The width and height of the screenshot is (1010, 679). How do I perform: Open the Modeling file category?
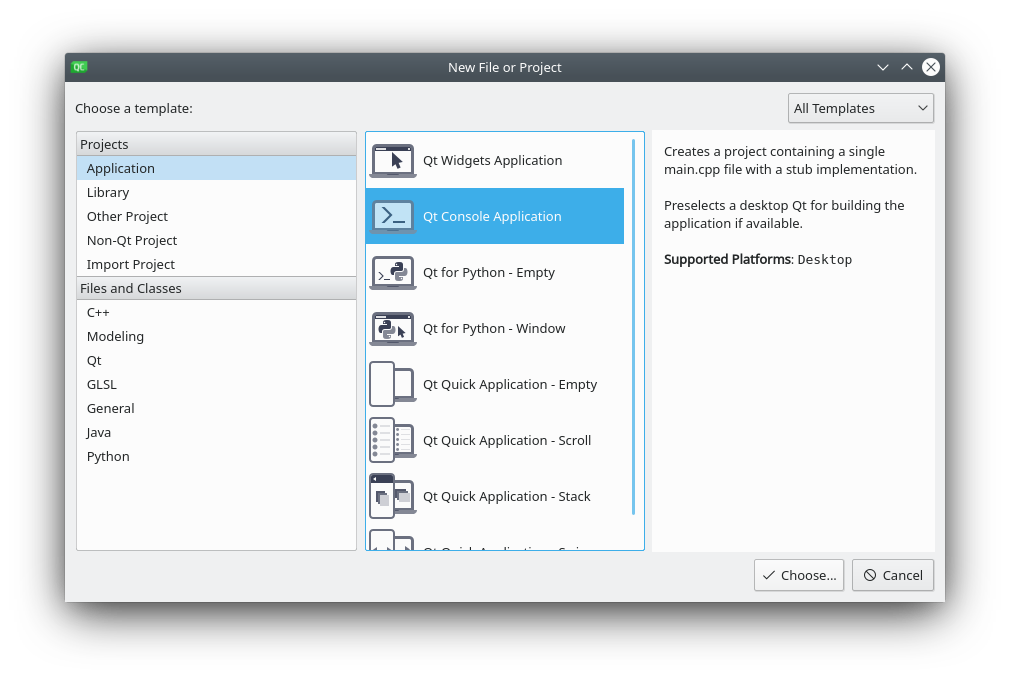click(x=115, y=336)
